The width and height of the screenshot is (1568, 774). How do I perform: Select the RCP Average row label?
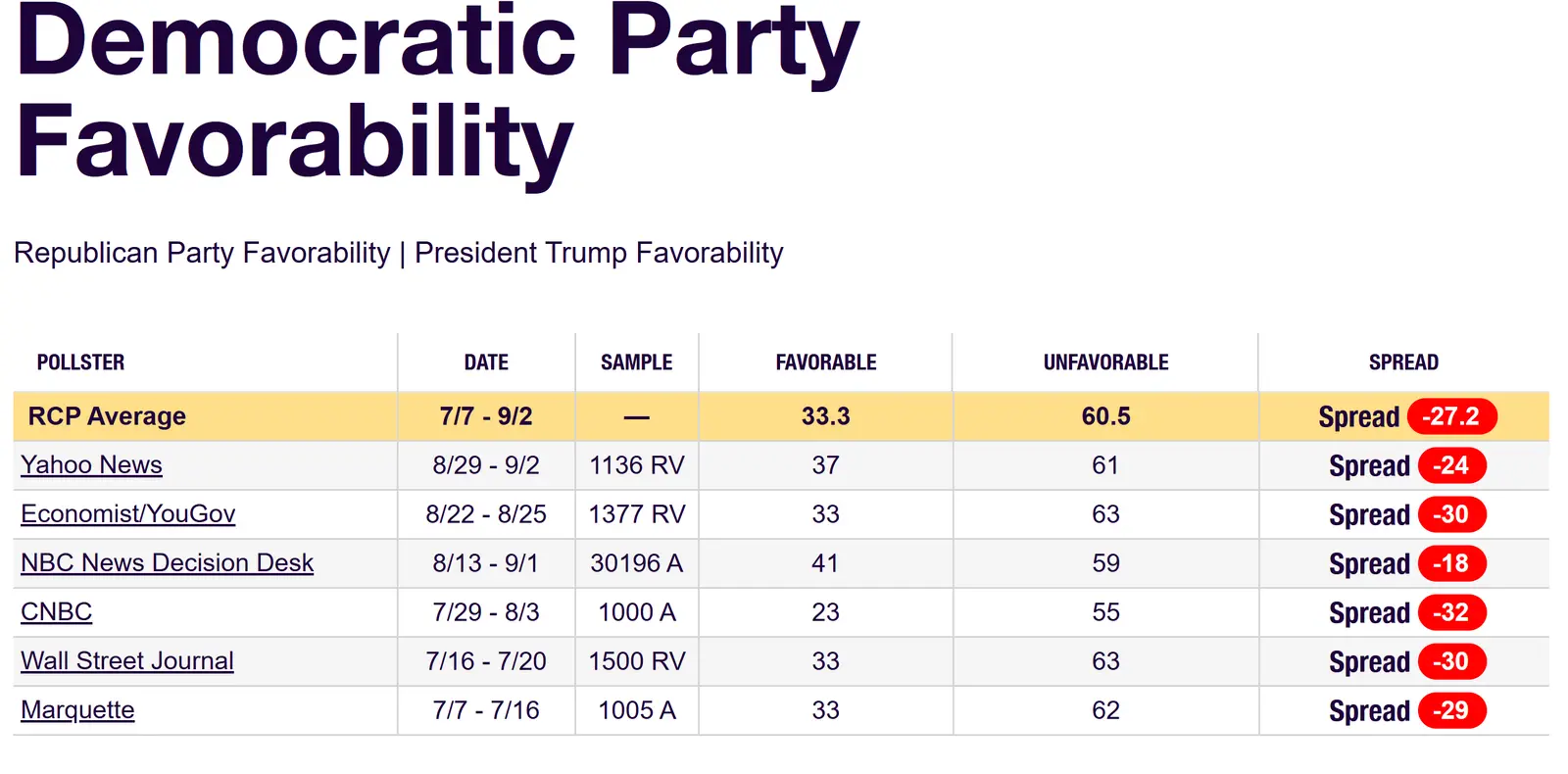[x=107, y=416]
